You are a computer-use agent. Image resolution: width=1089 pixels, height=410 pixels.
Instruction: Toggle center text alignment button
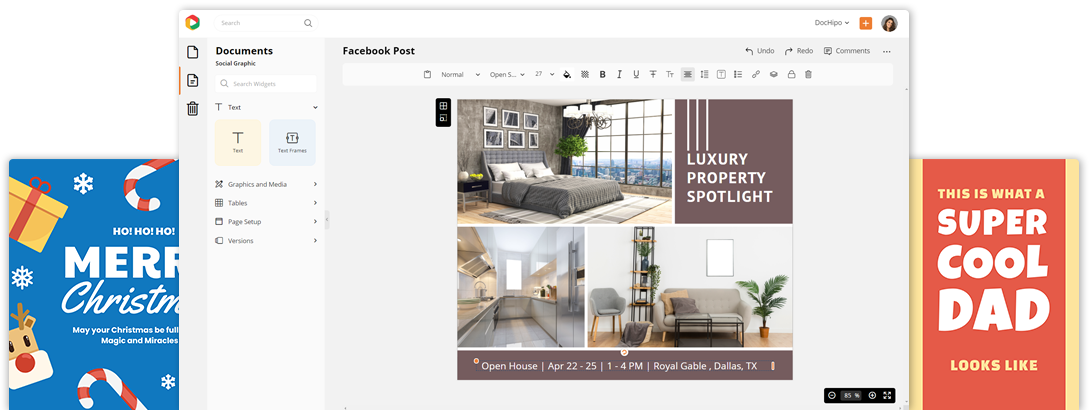point(688,74)
